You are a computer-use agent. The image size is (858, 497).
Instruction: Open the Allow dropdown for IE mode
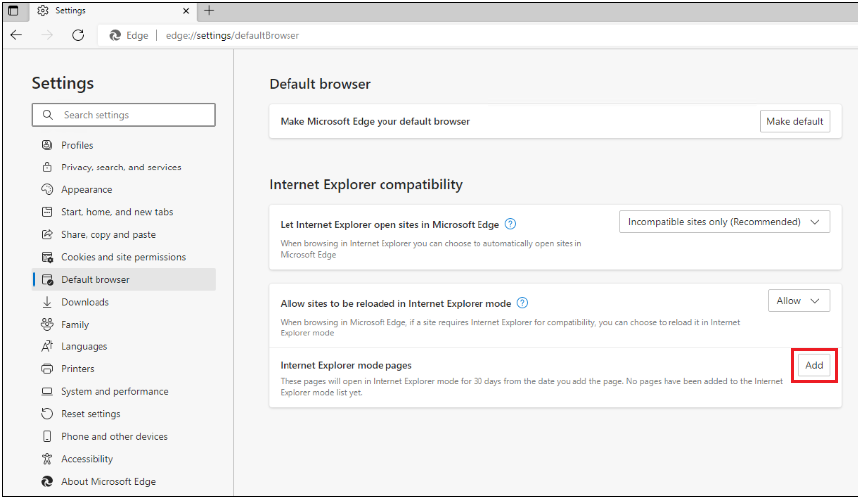click(798, 300)
